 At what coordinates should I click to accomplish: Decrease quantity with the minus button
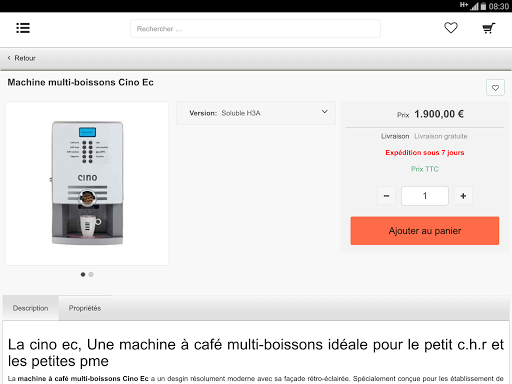tap(386, 196)
